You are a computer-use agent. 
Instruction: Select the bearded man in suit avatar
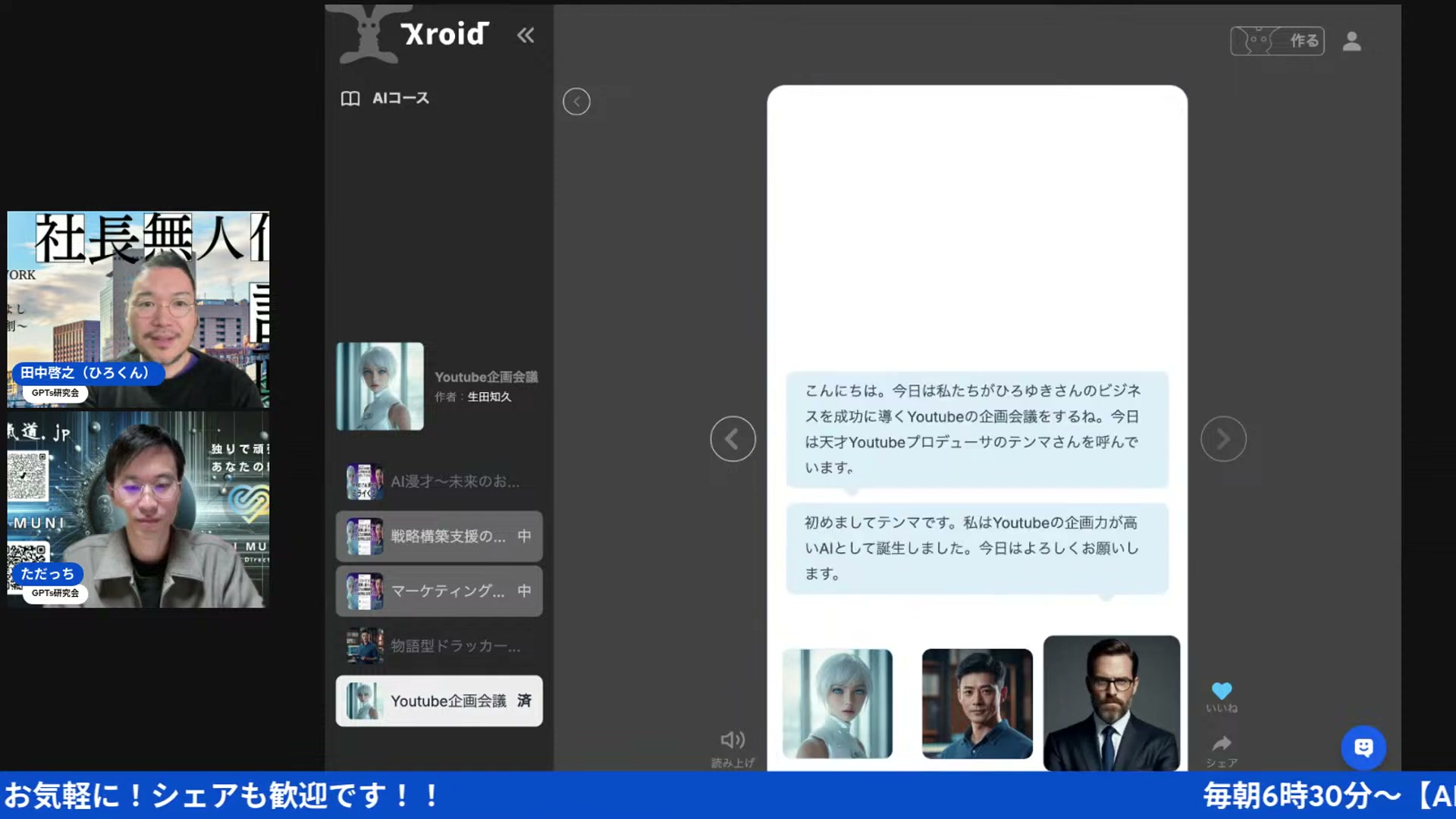(1111, 703)
